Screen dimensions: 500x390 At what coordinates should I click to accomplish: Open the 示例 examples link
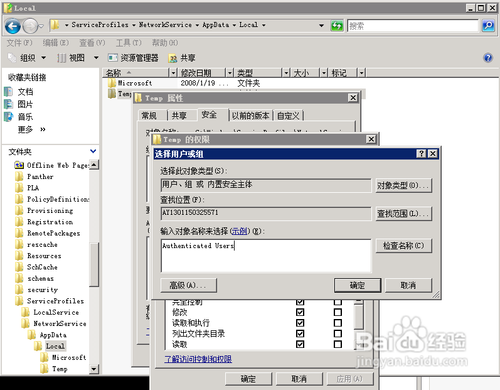(240, 231)
